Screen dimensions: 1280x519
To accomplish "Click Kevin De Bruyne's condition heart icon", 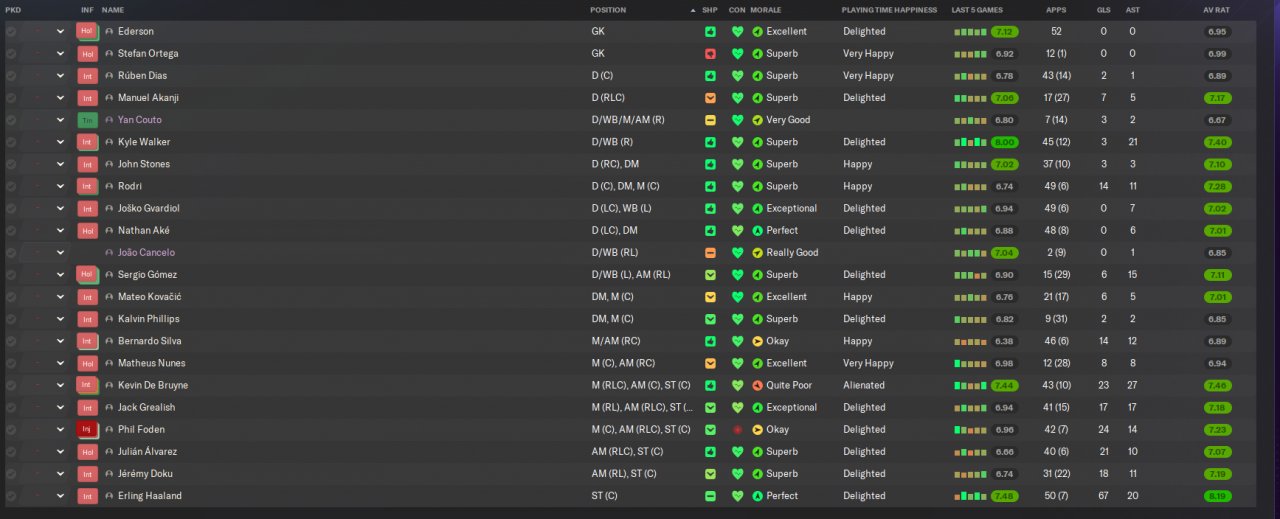I will 738,385.
